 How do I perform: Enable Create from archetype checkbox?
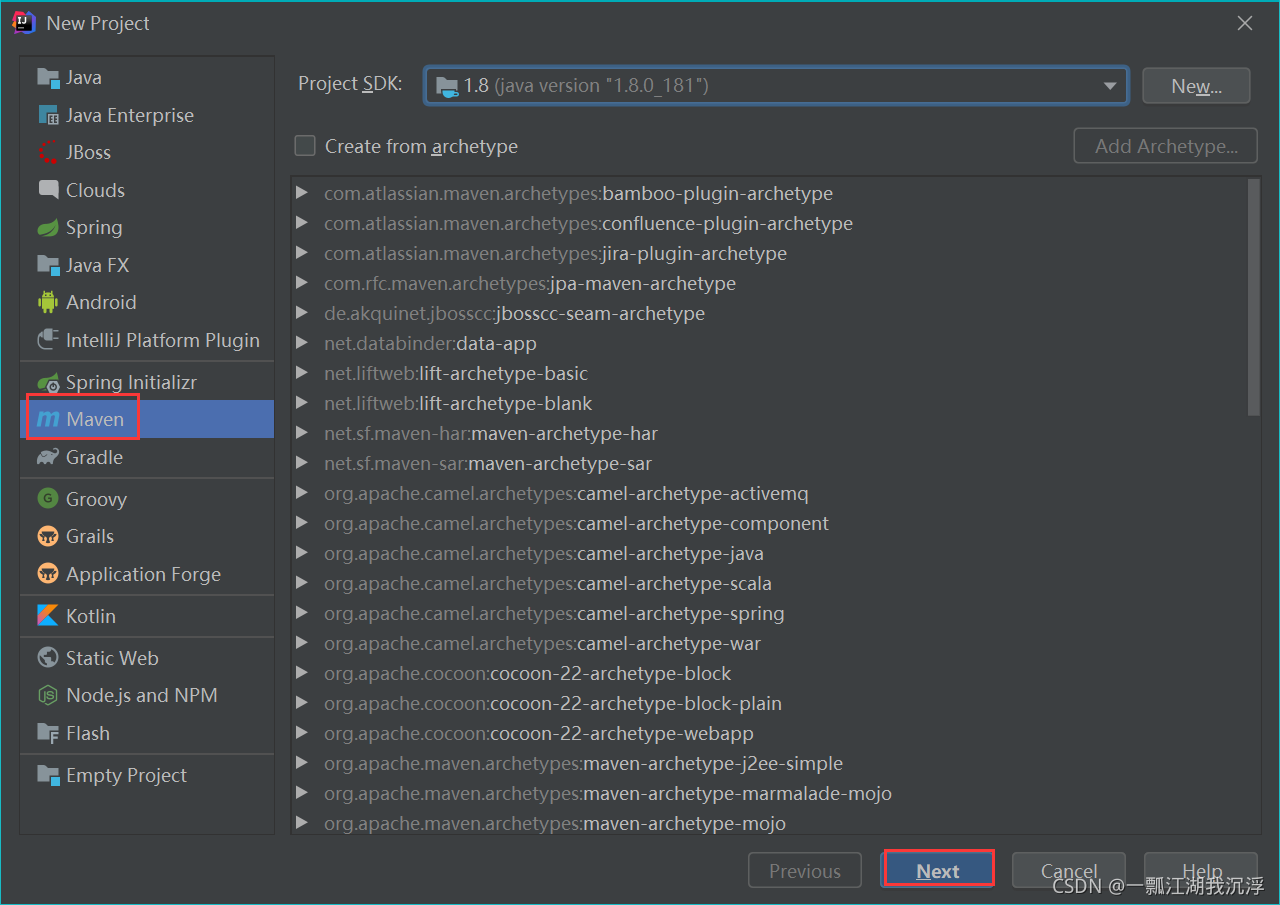point(305,146)
